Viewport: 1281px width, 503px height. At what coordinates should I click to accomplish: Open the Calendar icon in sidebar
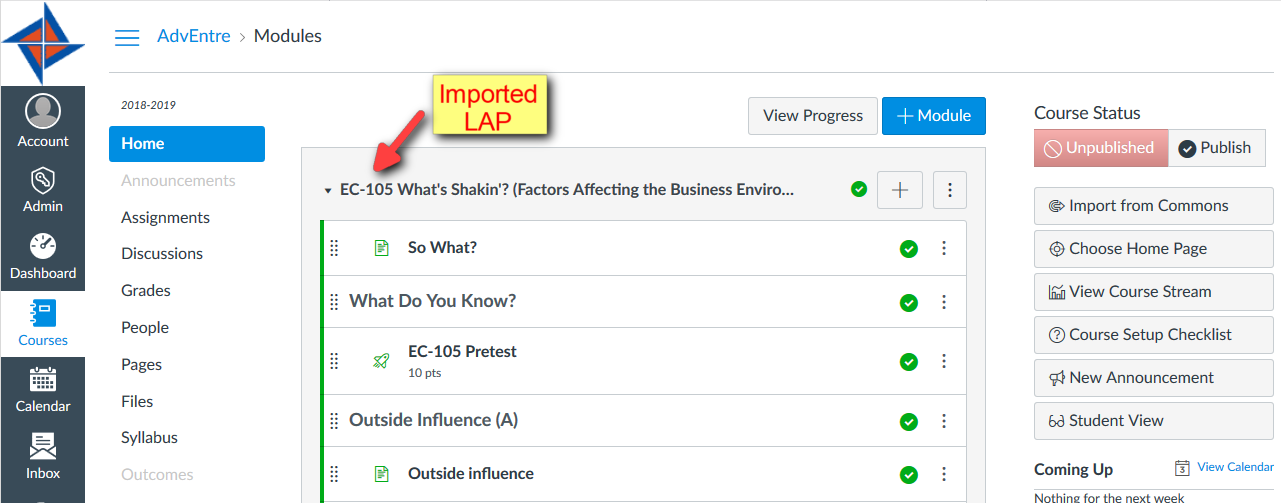42,380
